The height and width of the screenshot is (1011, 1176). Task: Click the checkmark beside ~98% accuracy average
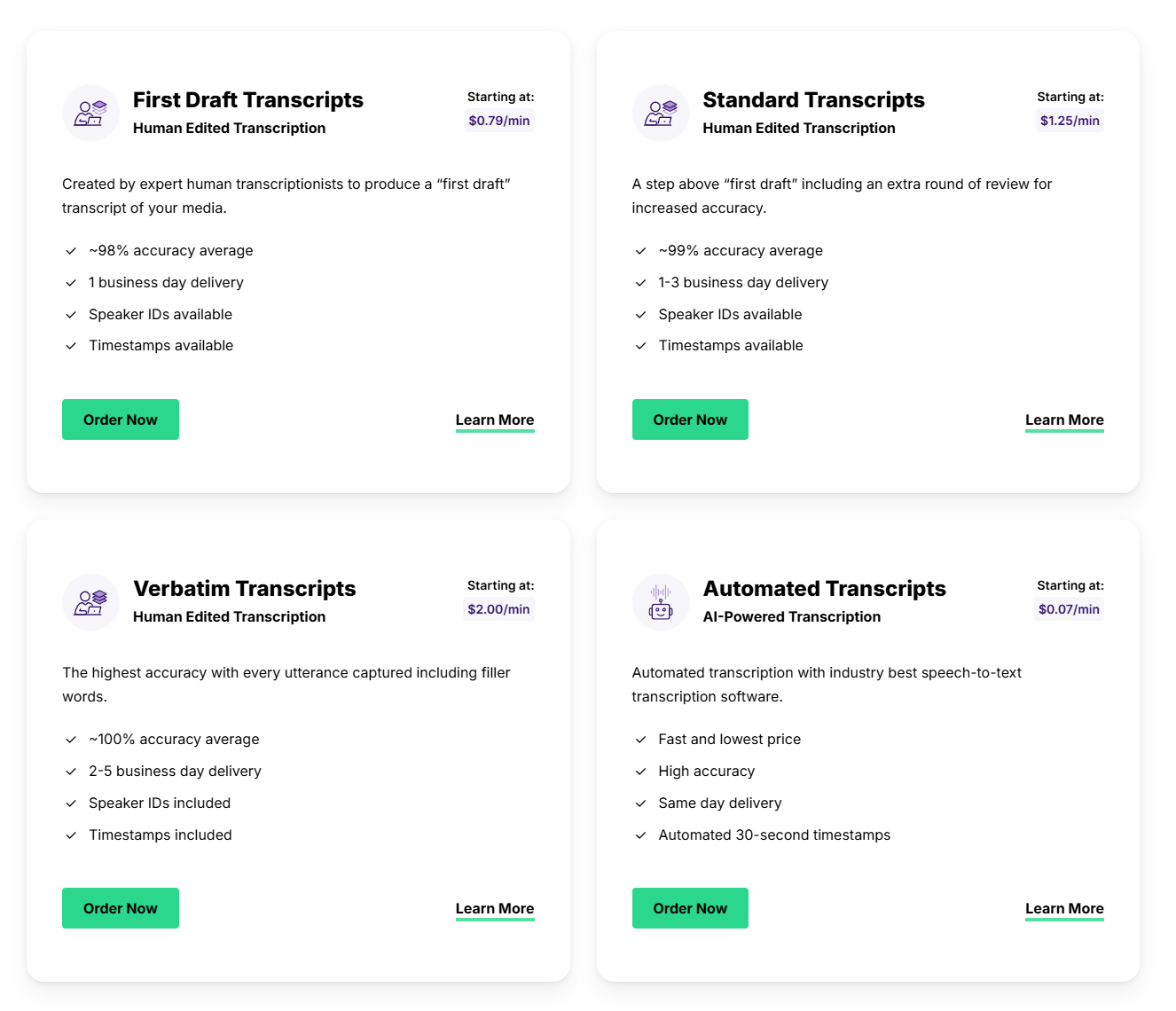[x=71, y=251]
